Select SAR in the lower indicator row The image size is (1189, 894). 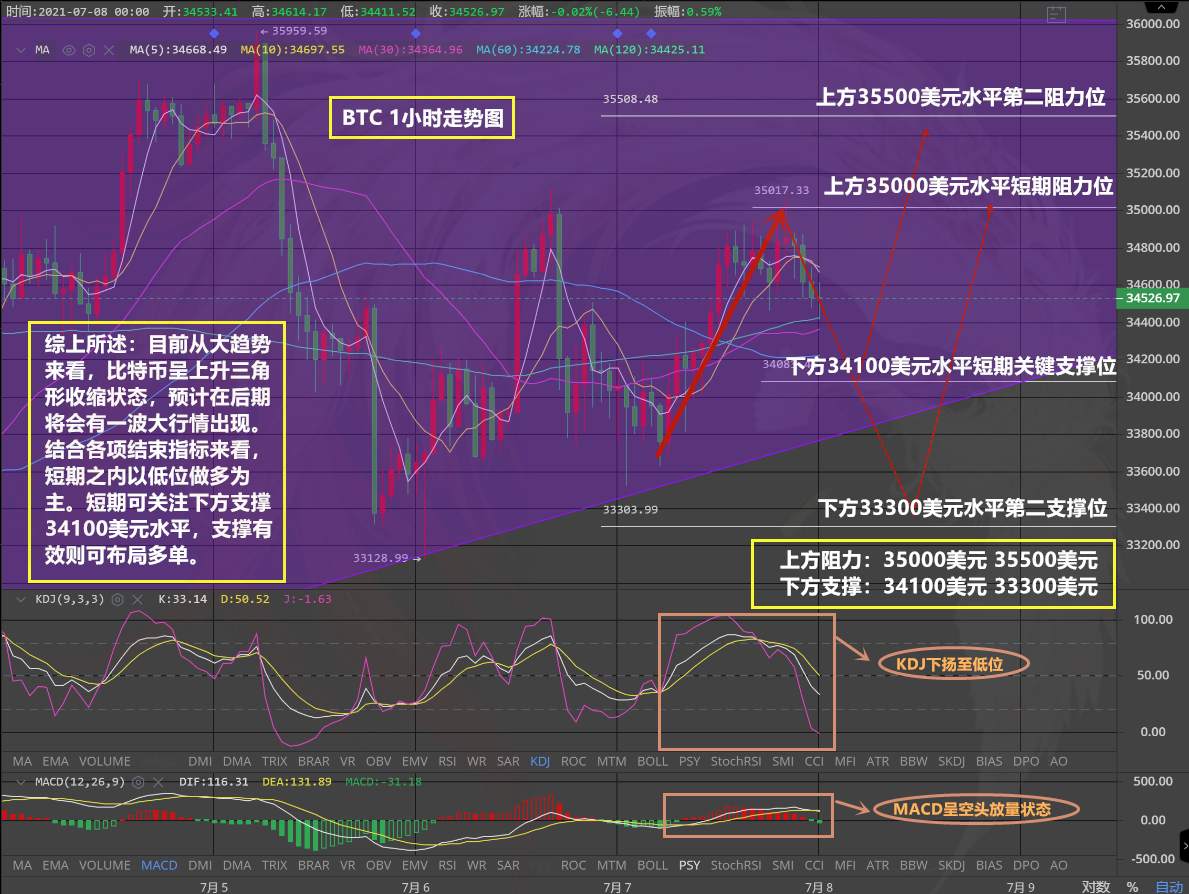point(508,865)
